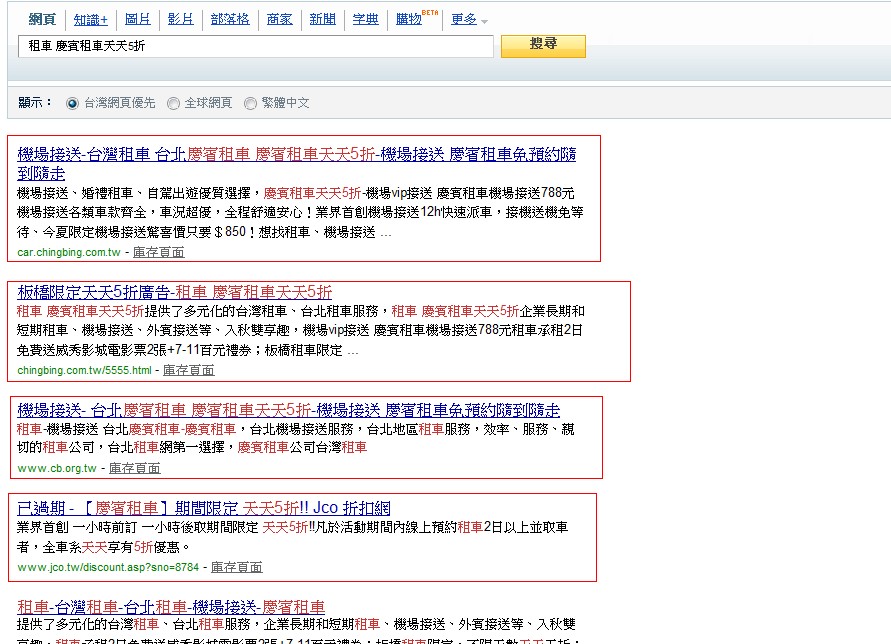Expand the 更多 dropdown menu

click(x=468, y=20)
